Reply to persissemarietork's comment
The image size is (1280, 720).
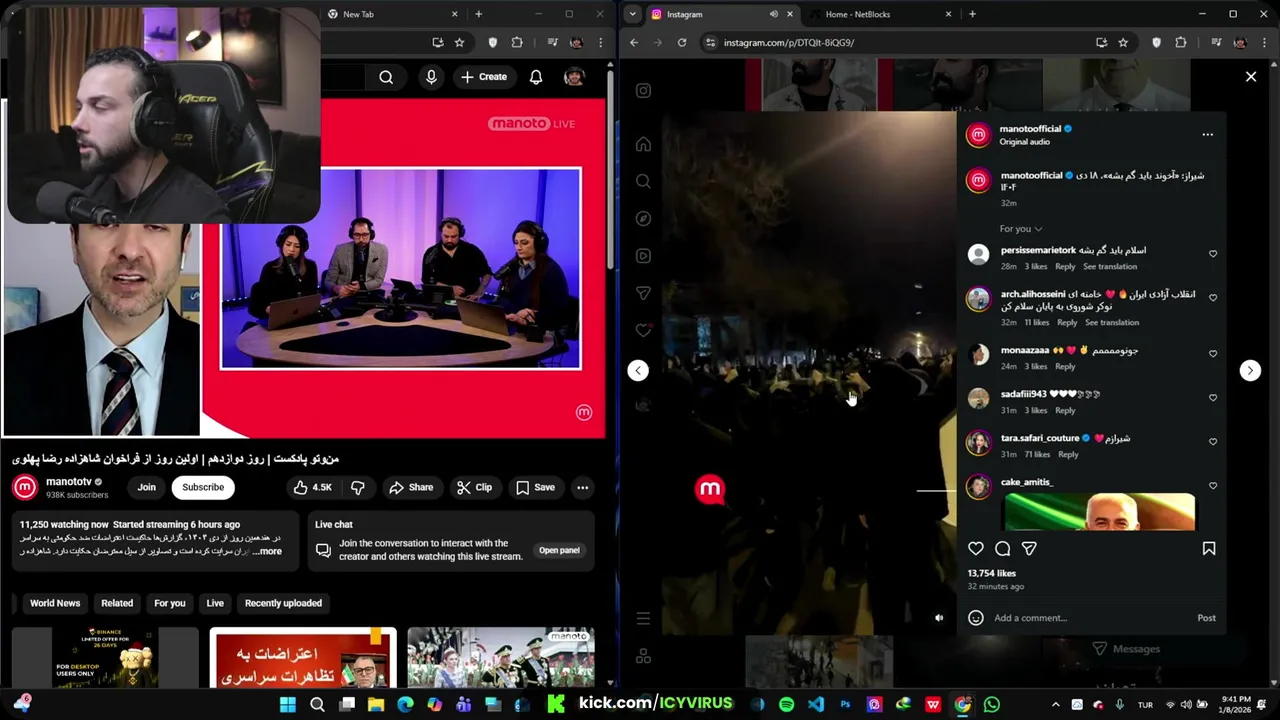tap(1065, 267)
